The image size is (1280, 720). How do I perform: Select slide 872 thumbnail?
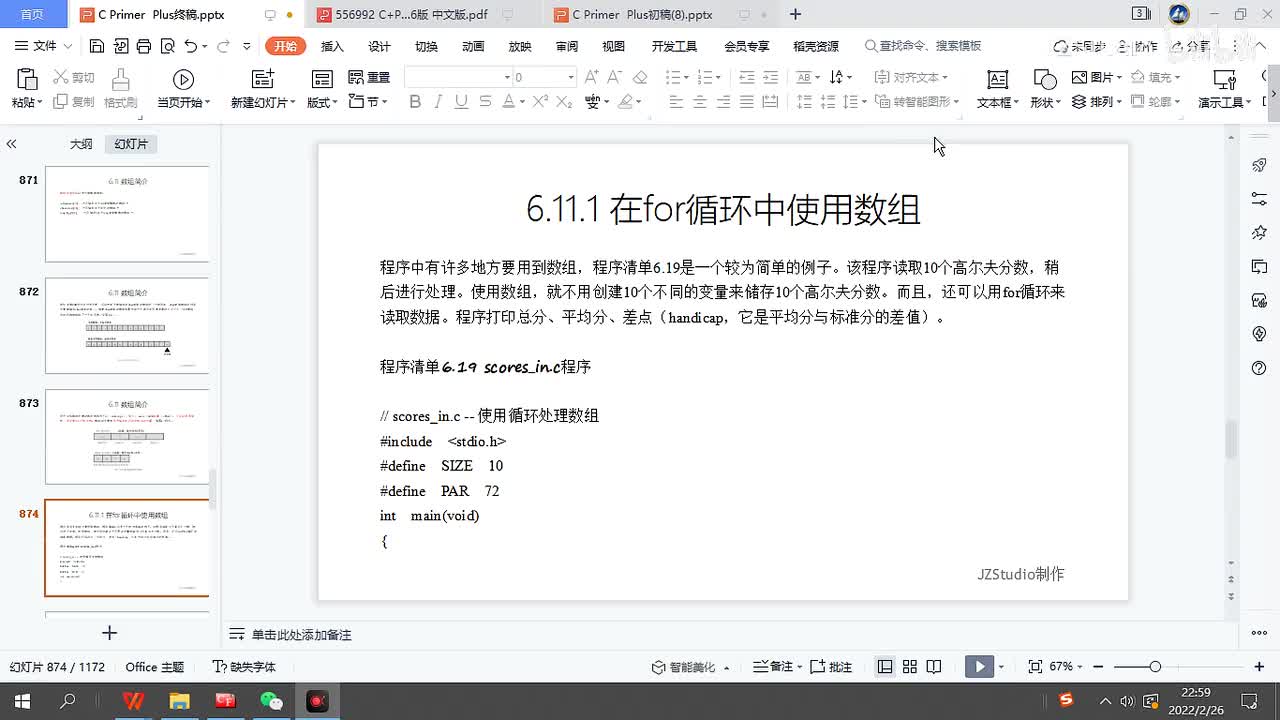tap(127, 326)
